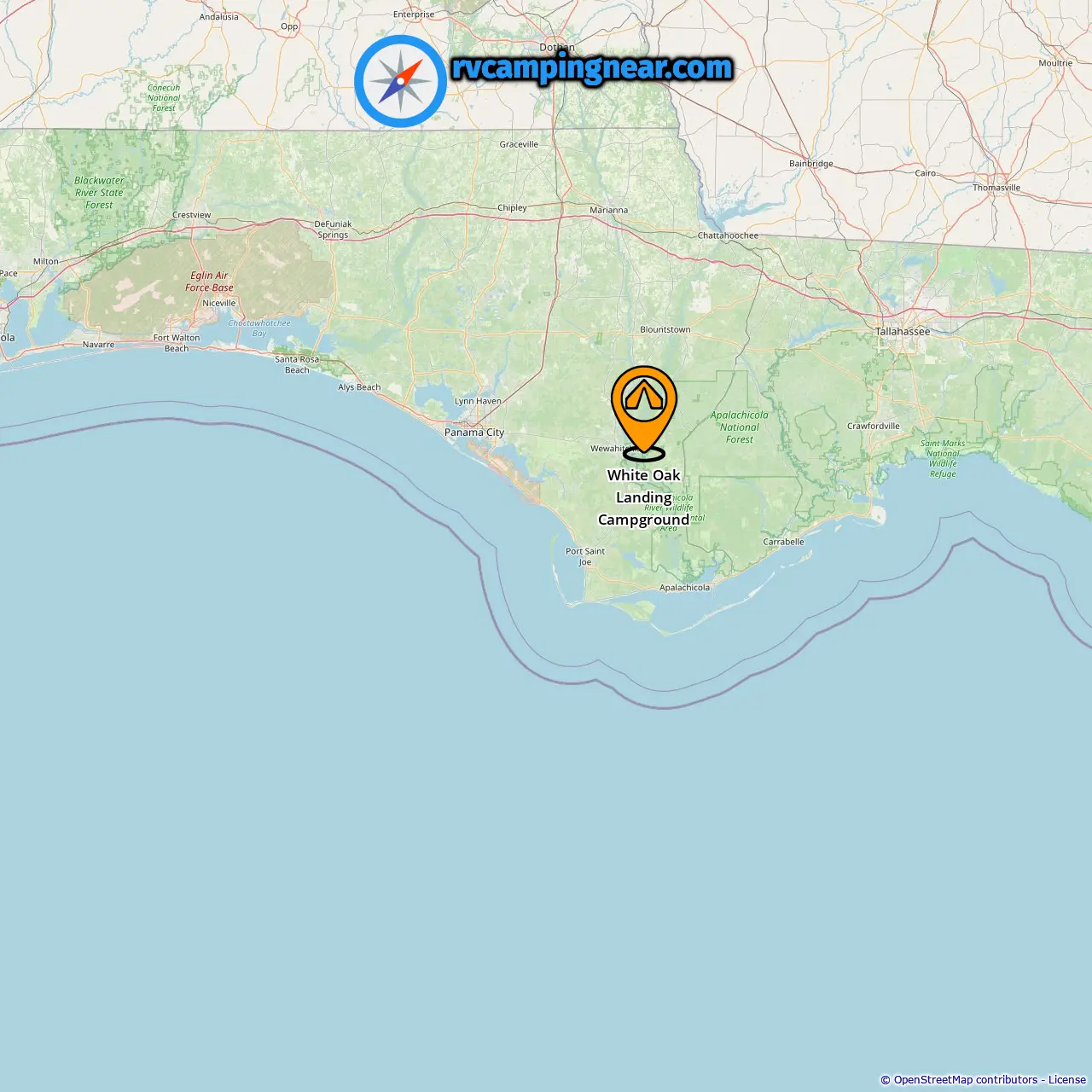The image size is (1092, 1092).
Task: Click the Crawfordville town label
Action: [873, 426]
